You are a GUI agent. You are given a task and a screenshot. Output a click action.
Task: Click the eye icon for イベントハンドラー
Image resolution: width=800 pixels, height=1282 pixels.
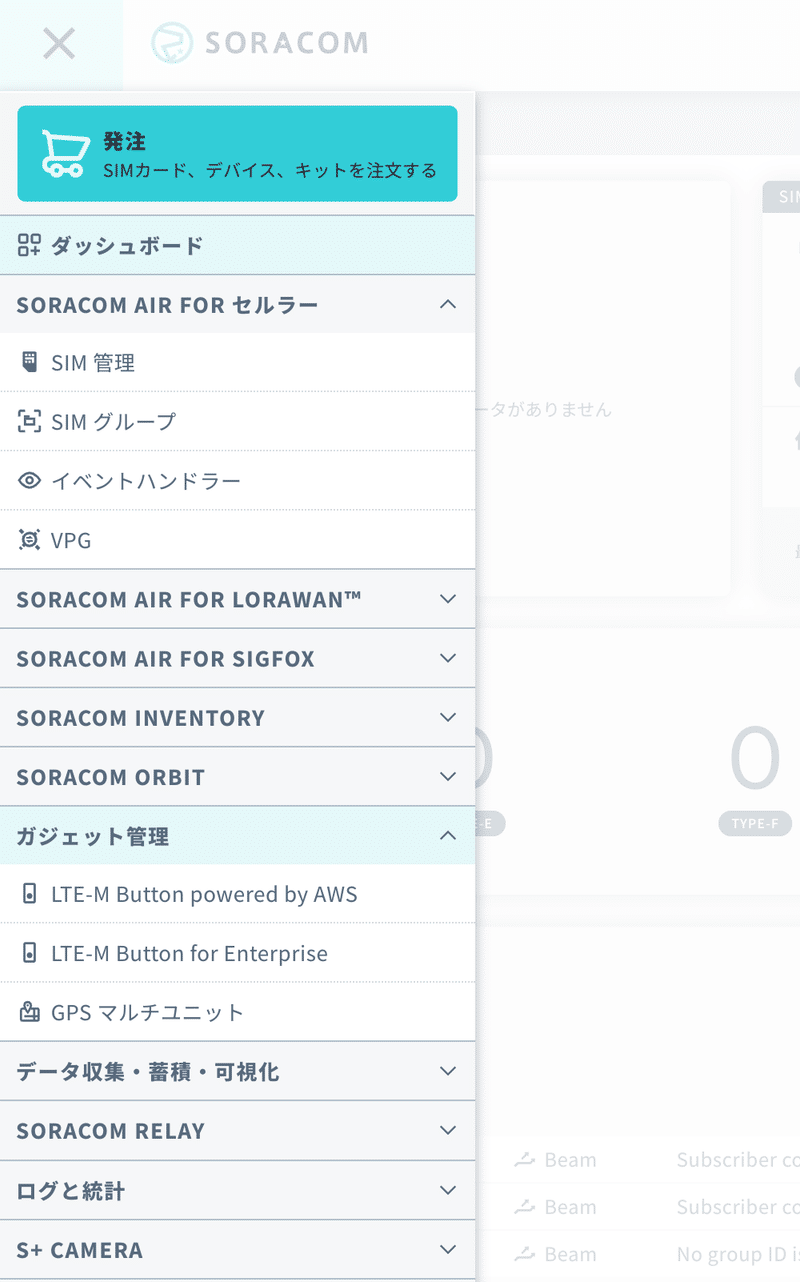click(x=30, y=481)
